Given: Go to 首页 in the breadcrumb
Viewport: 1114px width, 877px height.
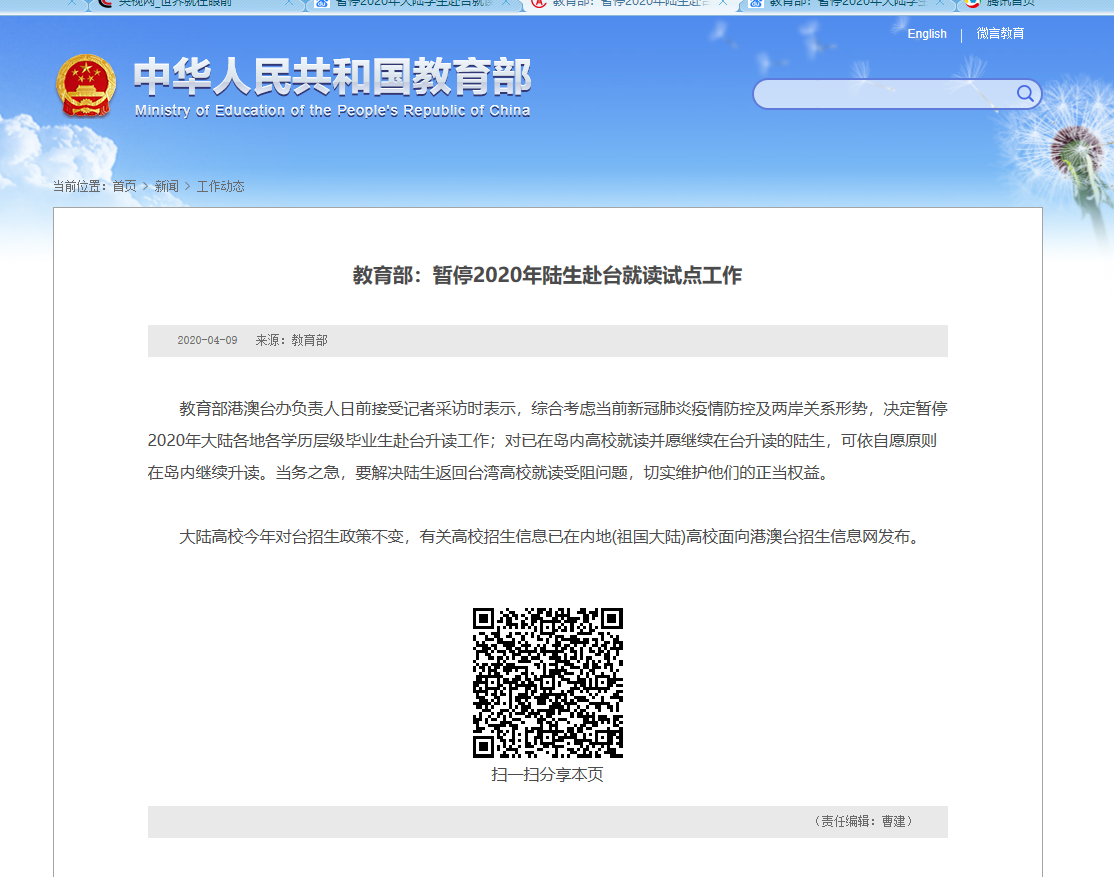Looking at the screenshot, I should pos(124,186).
